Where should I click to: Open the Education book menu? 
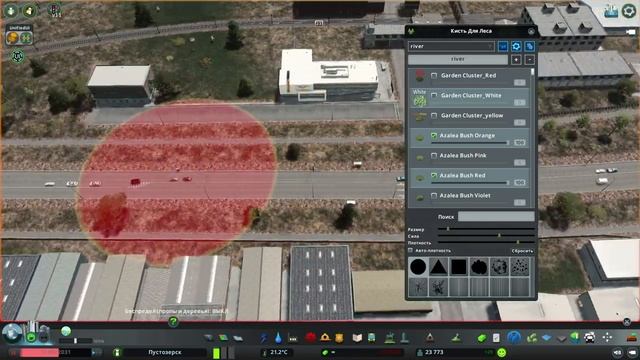coord(357,338)
